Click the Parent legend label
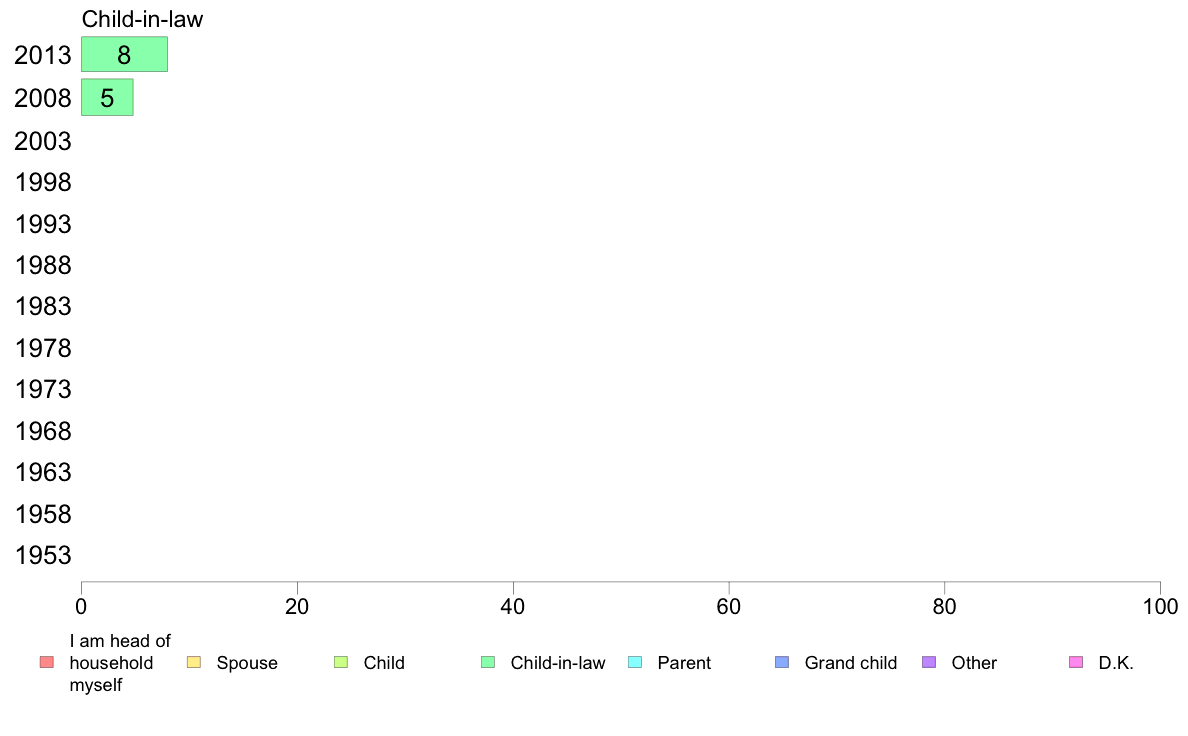This screenshot has height=736, width=1188. 684,662
